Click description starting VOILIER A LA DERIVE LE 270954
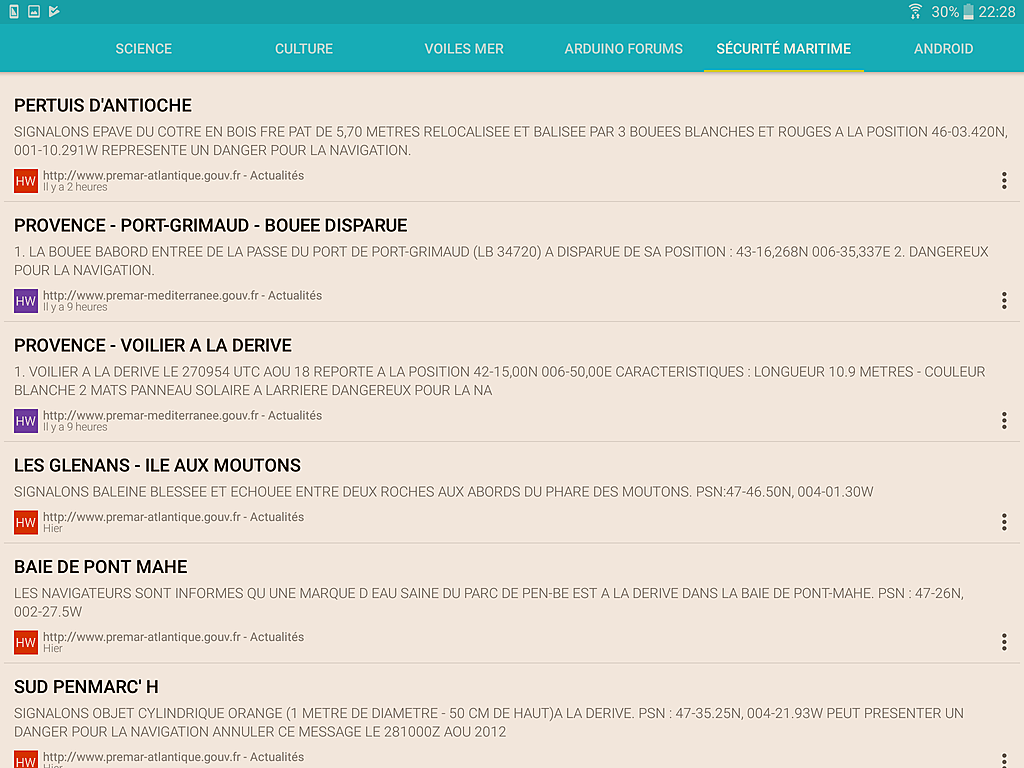This screenshot has height=768, width=1024. click(500, 381)
